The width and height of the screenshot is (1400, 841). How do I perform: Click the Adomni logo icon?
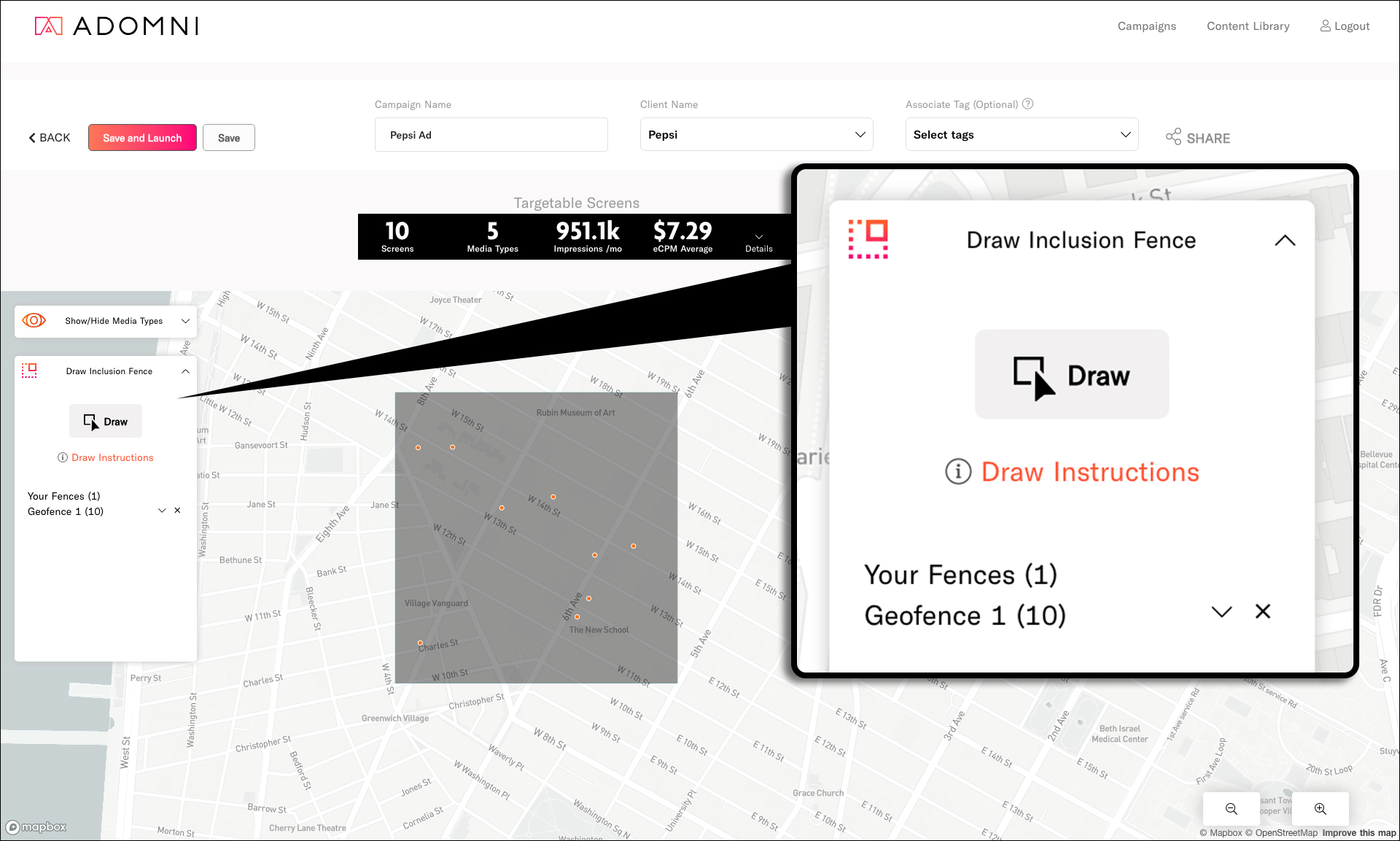[48, 26]
